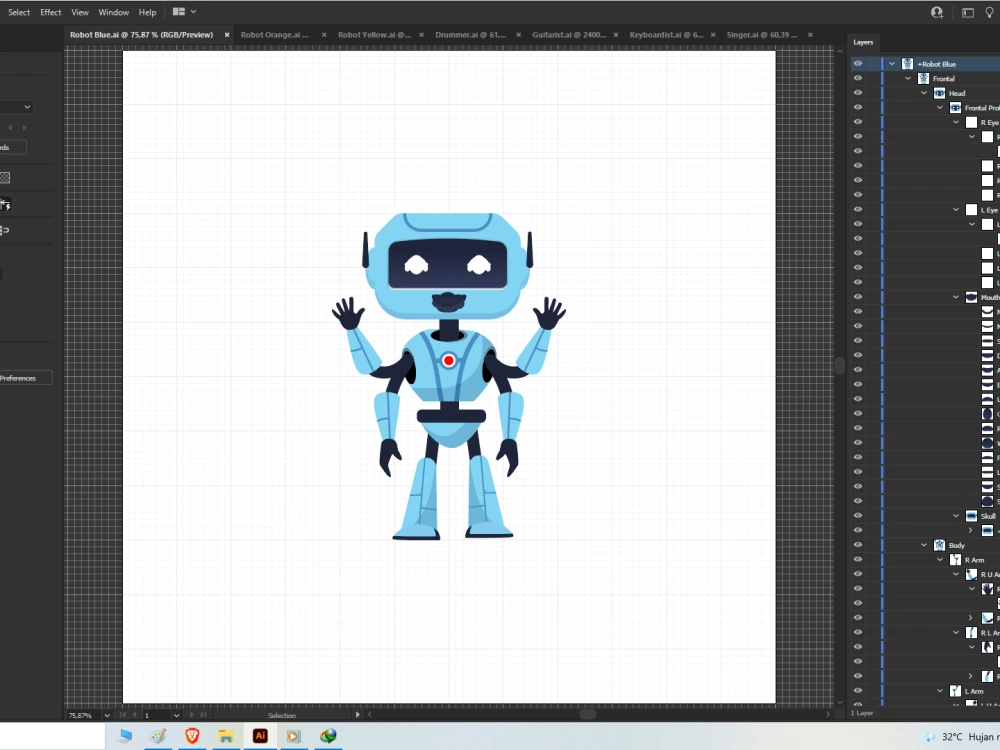Expand the collapsed sublayer under Skull
Screen dimensions: 1000x750
coord(971,530)
